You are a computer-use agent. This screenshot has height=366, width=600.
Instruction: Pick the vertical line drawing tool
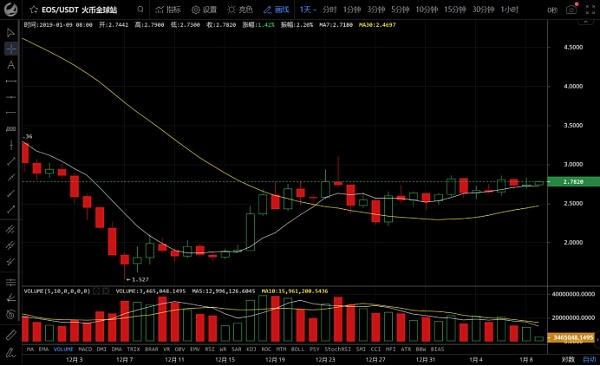point(11,145)
